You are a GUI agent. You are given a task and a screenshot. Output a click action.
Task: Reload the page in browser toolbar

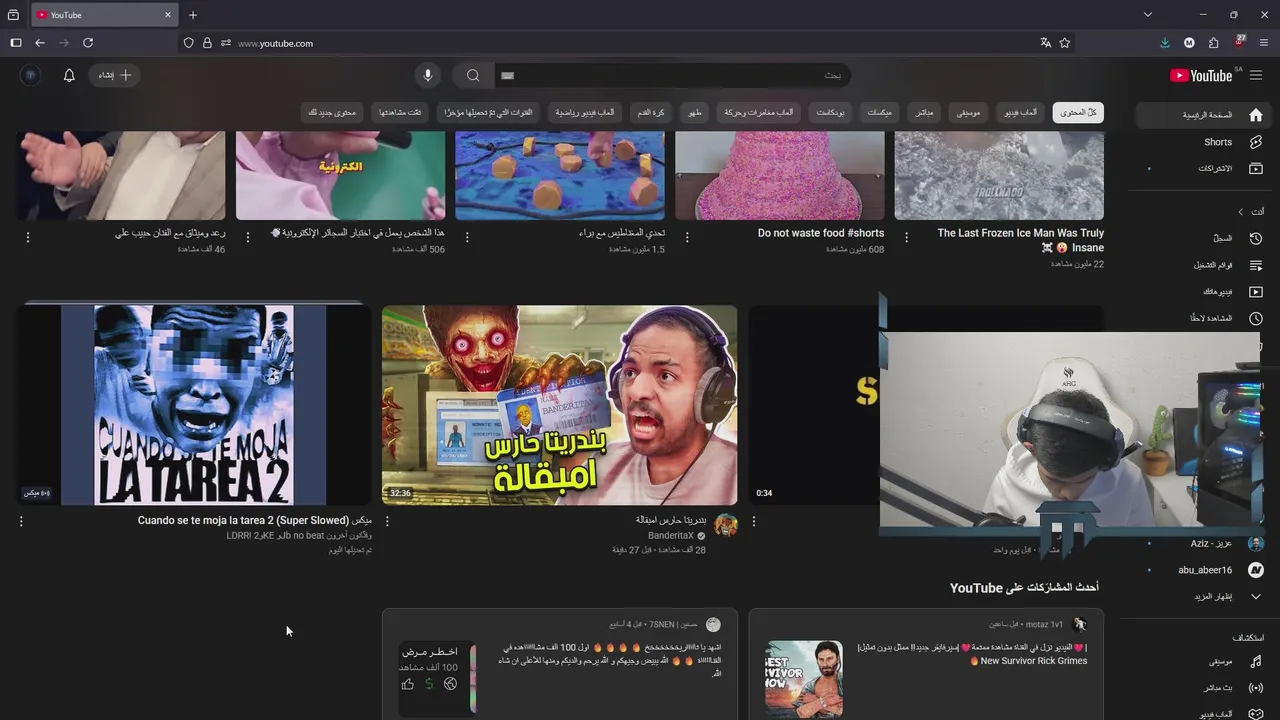click(88, 43)
